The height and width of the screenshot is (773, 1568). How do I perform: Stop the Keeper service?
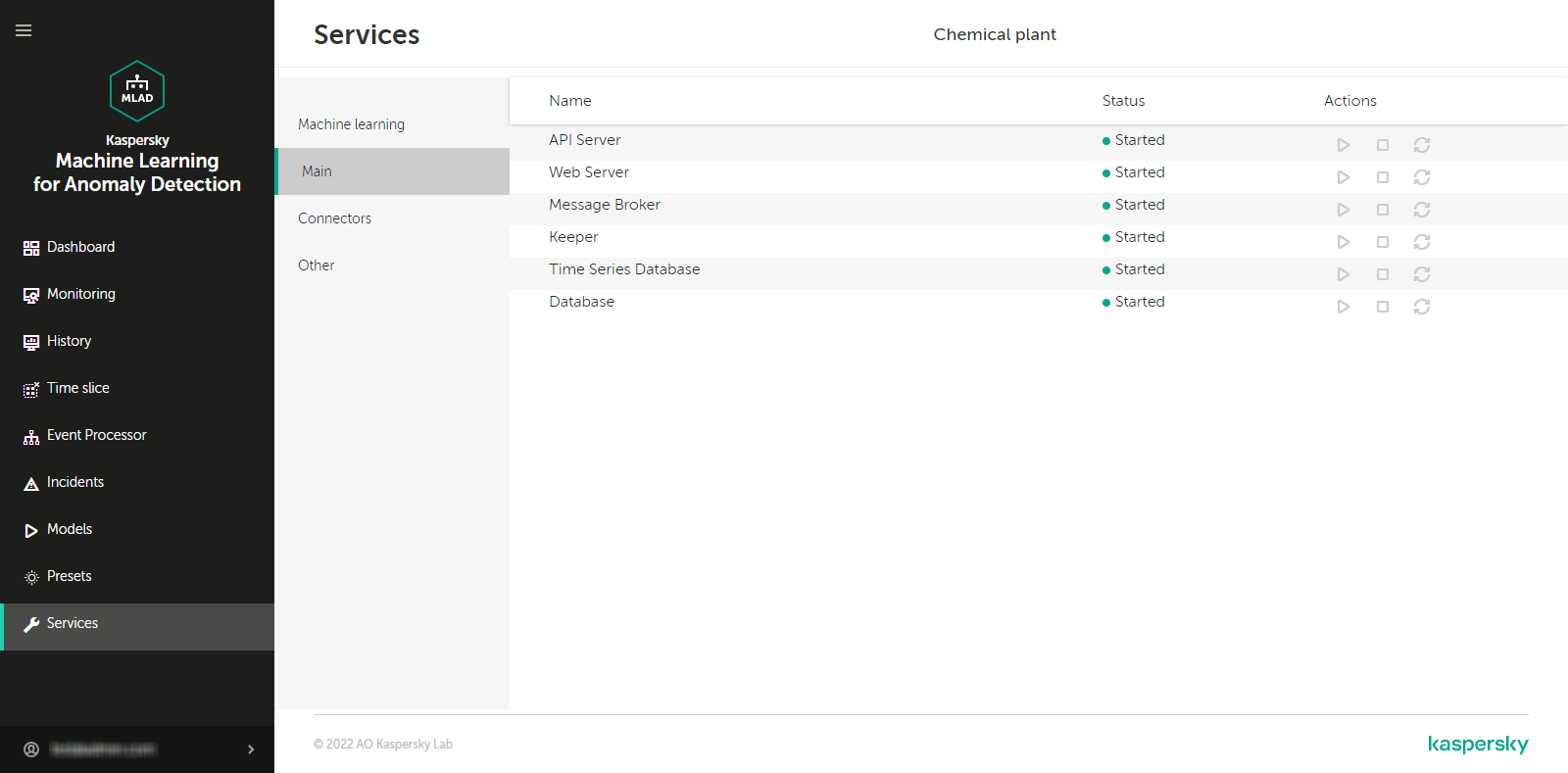coord(1382,242)
